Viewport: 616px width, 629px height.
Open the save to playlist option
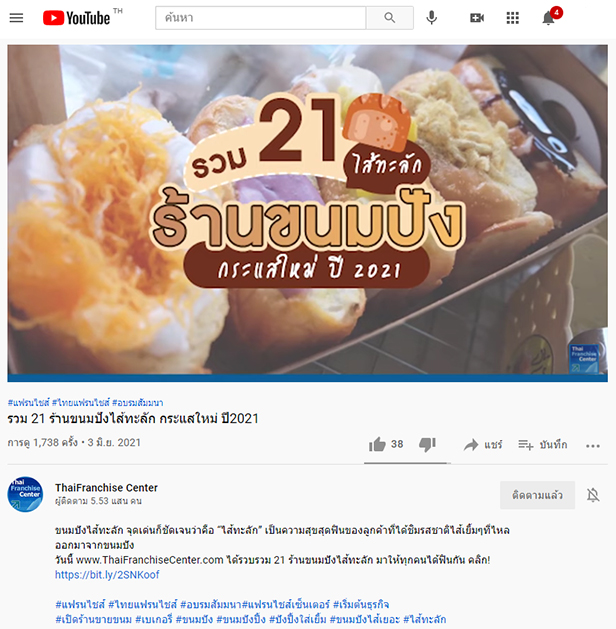[543, 444]
